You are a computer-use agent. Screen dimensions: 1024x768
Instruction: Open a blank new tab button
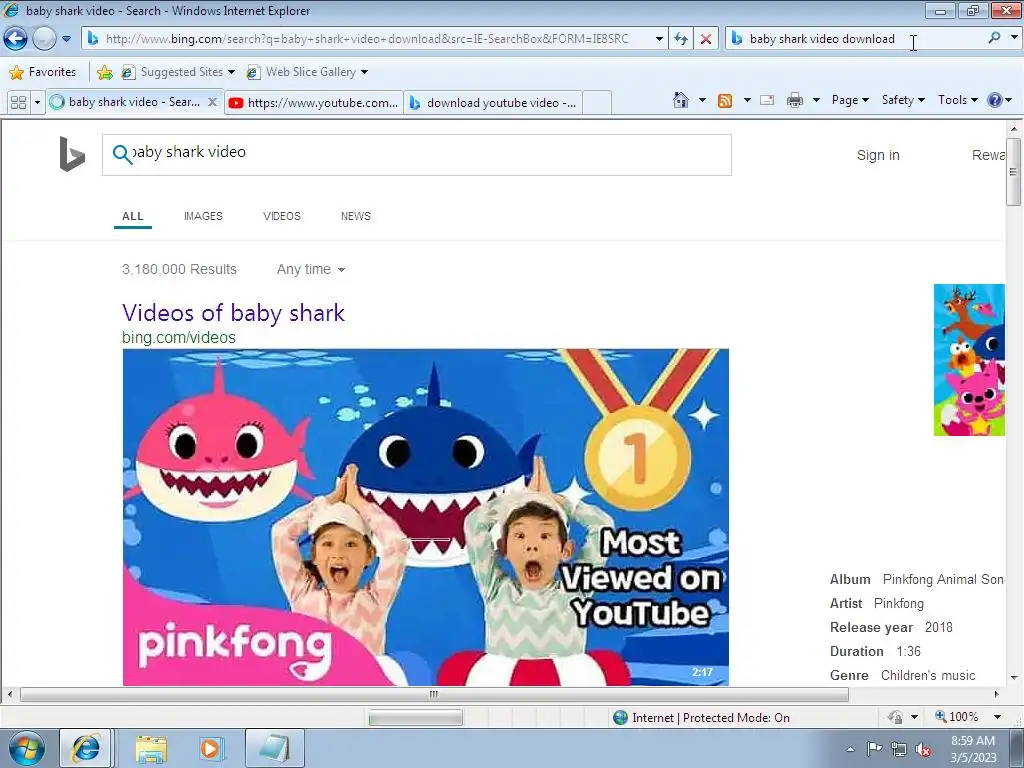tap(596, 103)
